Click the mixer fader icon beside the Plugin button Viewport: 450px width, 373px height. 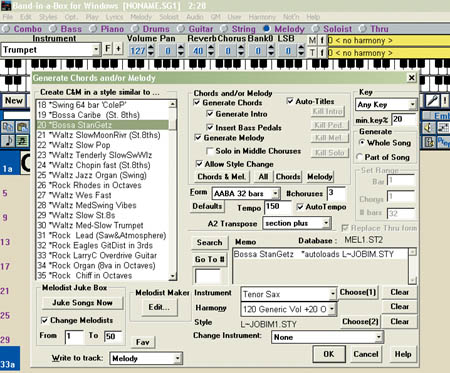[x=429, y=142]
